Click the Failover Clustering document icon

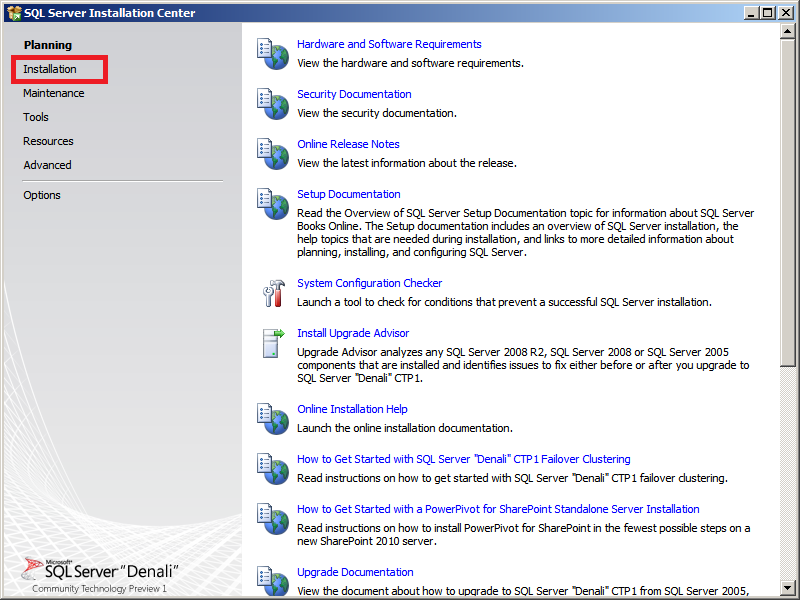click(272, 468)
